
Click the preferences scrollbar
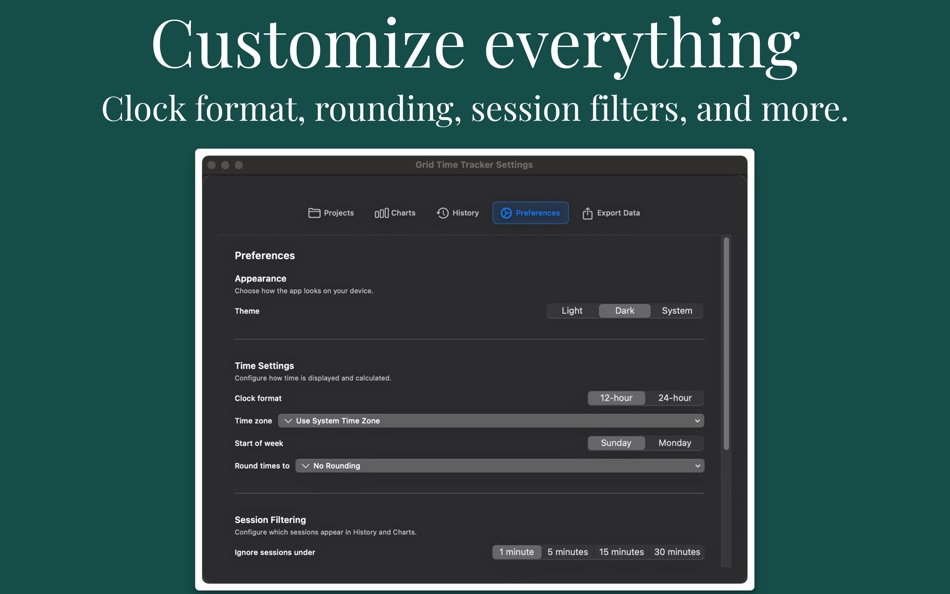726,343
